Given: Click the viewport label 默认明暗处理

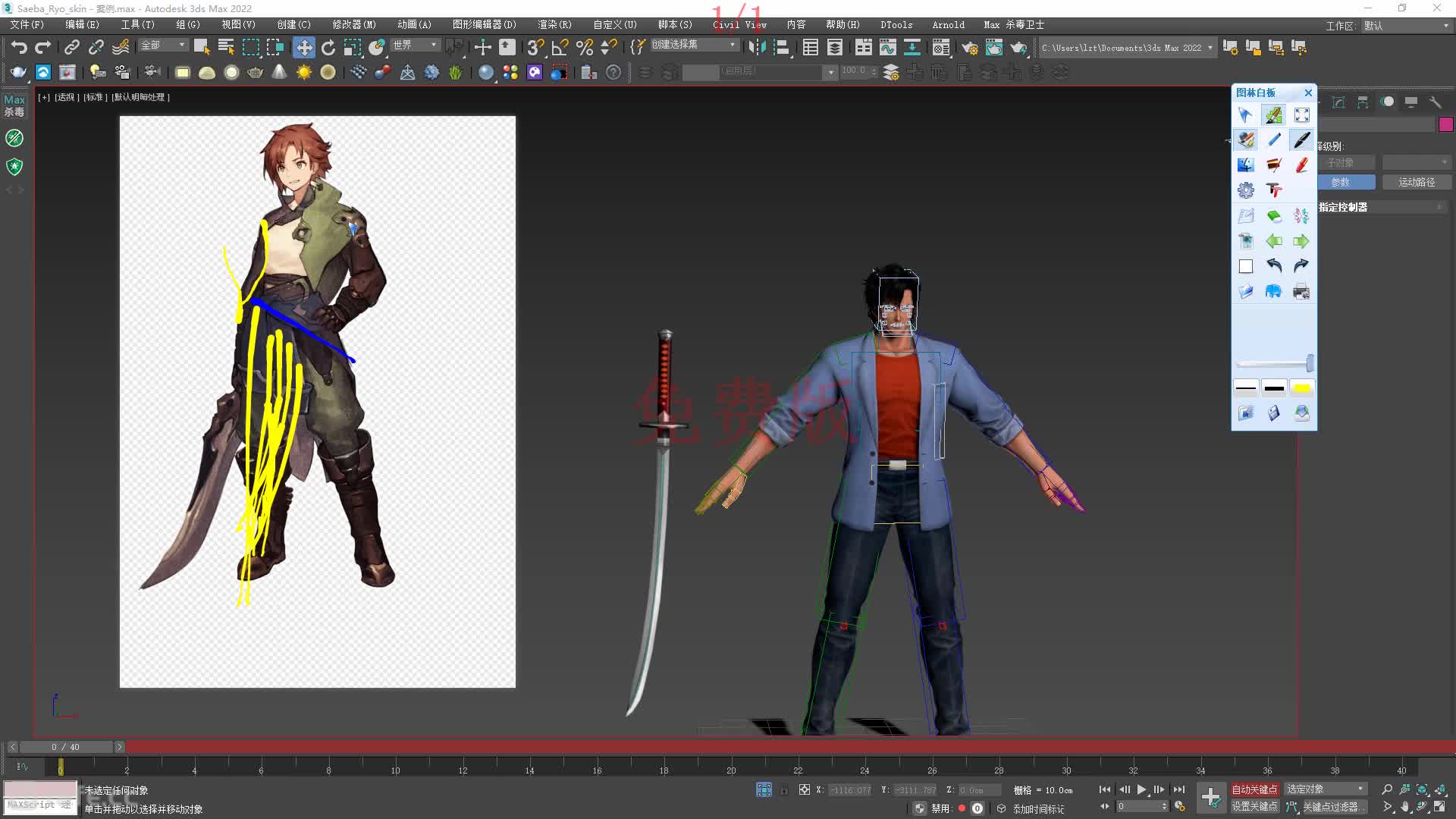Looking at the screenshot, I should coord(141,98).
